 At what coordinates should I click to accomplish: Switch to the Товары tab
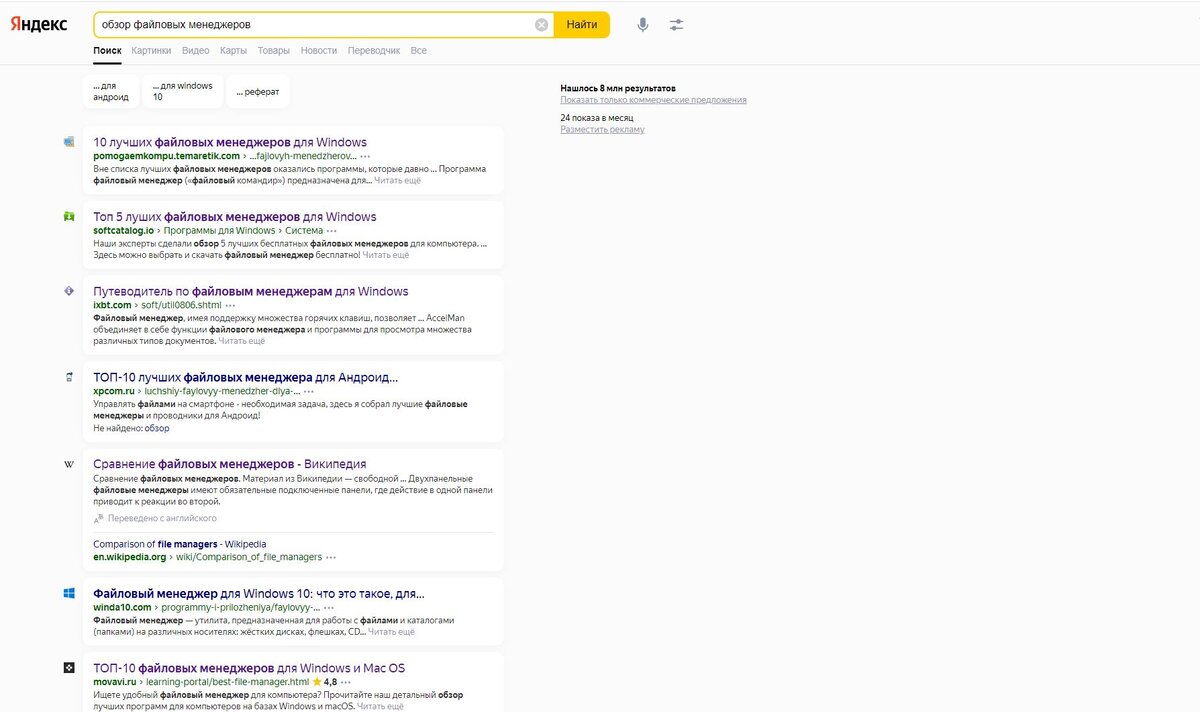point(274,50)
